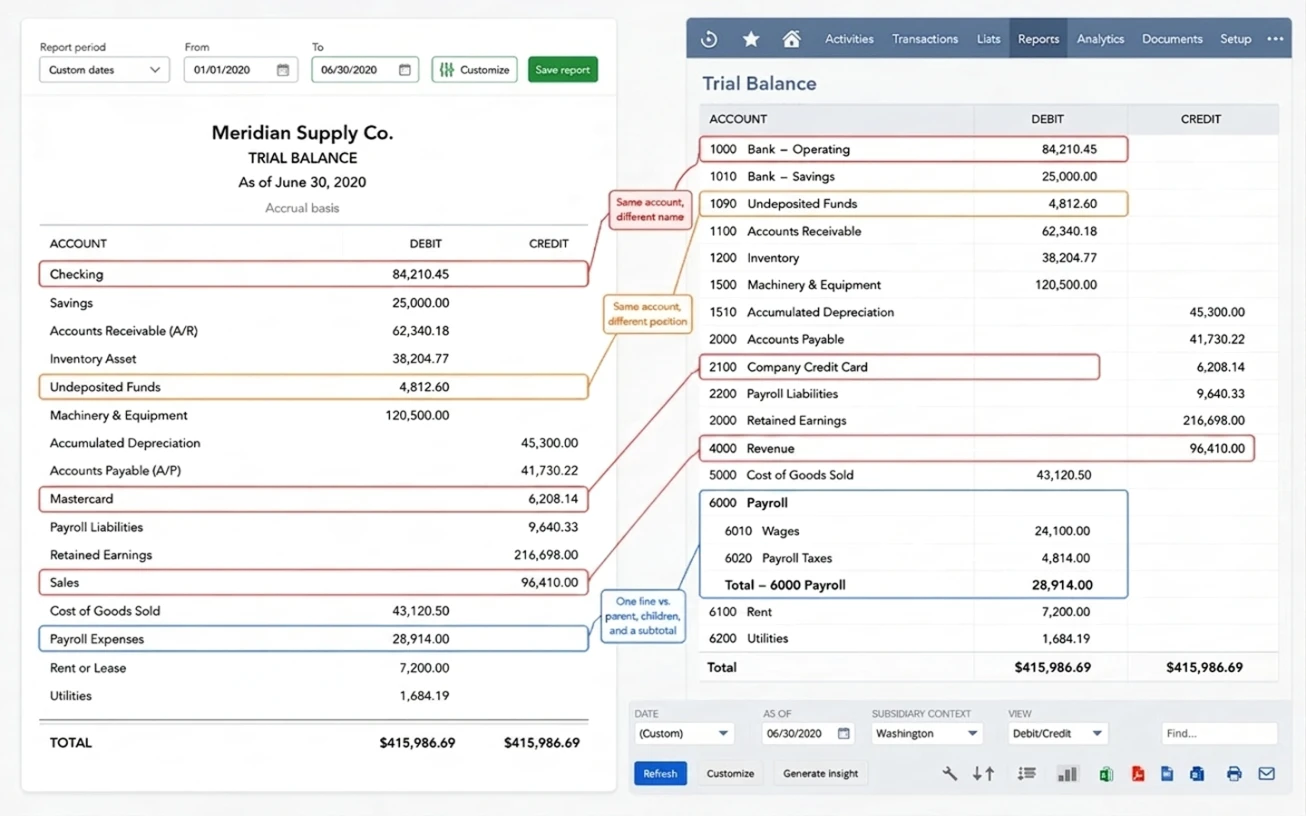Click the 4000 Revenue row
The height and width of the screenshot is (816, 1306).
(976, 449)
